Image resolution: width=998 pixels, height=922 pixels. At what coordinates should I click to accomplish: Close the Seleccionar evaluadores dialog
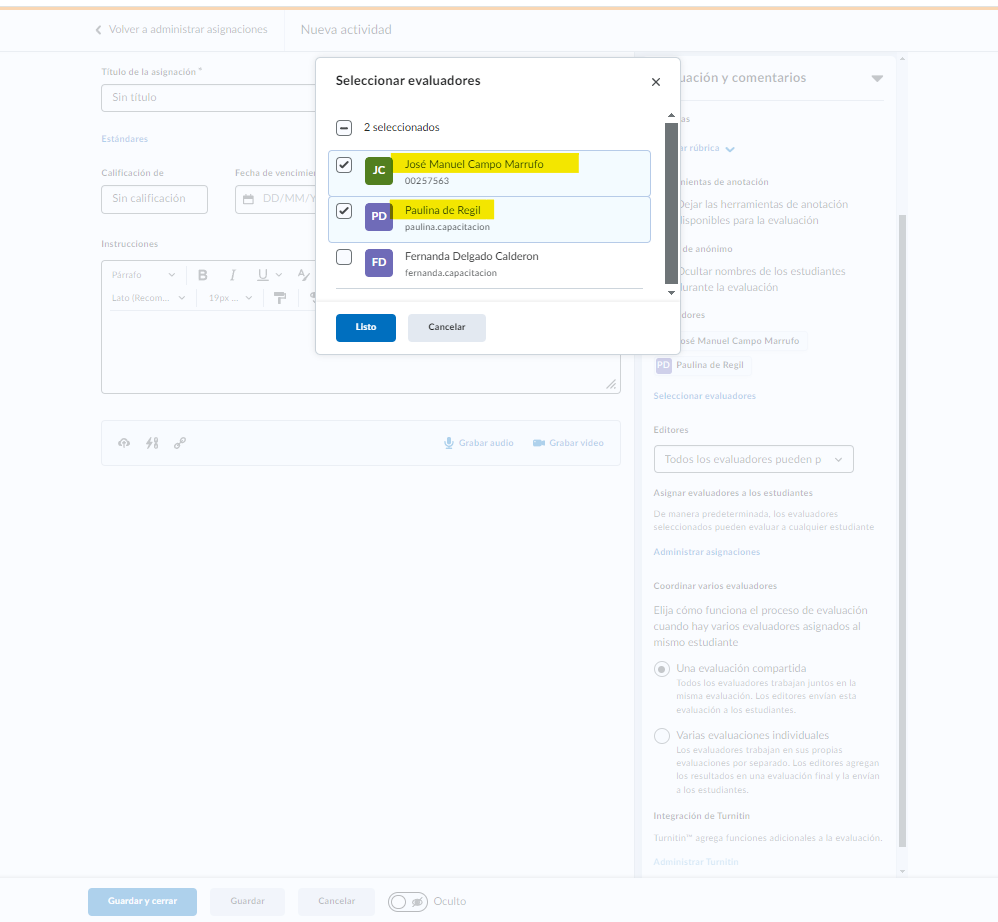coord(656,82)
